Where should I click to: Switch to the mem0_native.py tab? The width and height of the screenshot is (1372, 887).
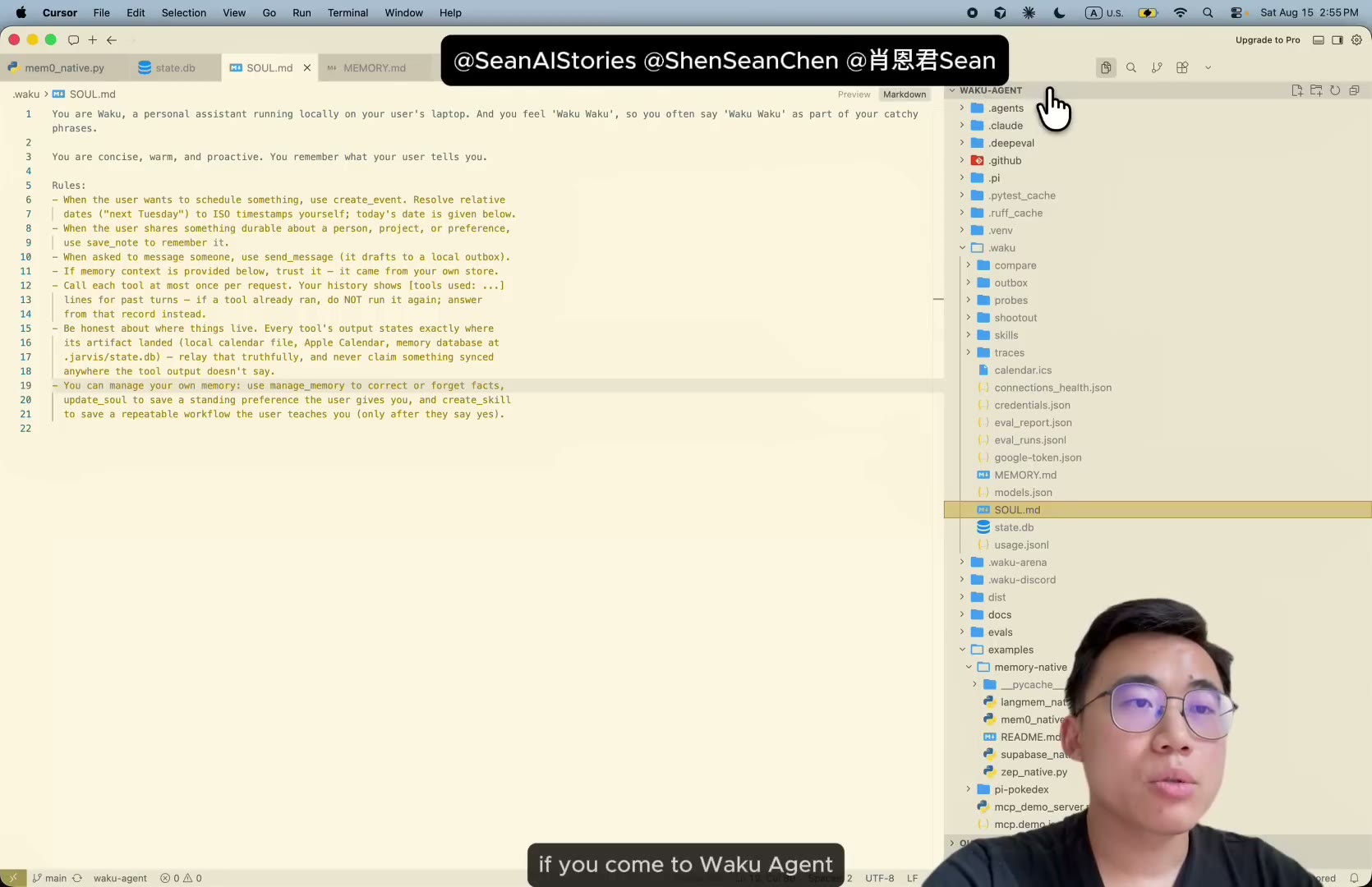pyautogui.click(x=64, y=68)
